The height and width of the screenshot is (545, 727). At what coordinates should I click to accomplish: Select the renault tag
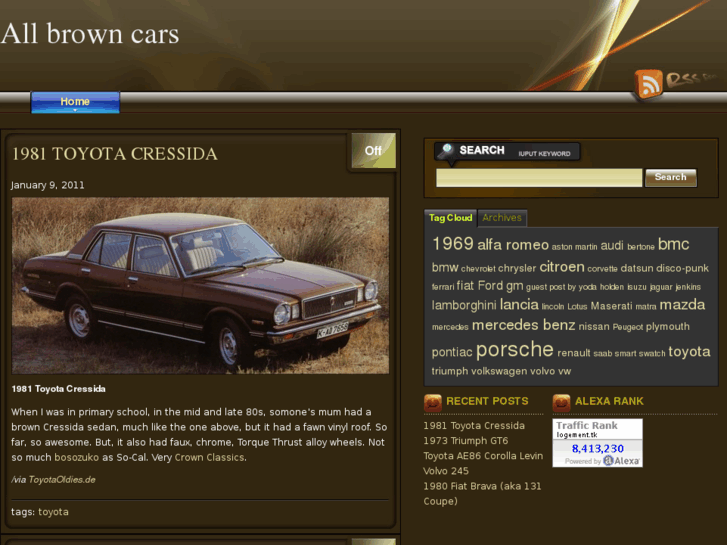click(x=574, y=353)
